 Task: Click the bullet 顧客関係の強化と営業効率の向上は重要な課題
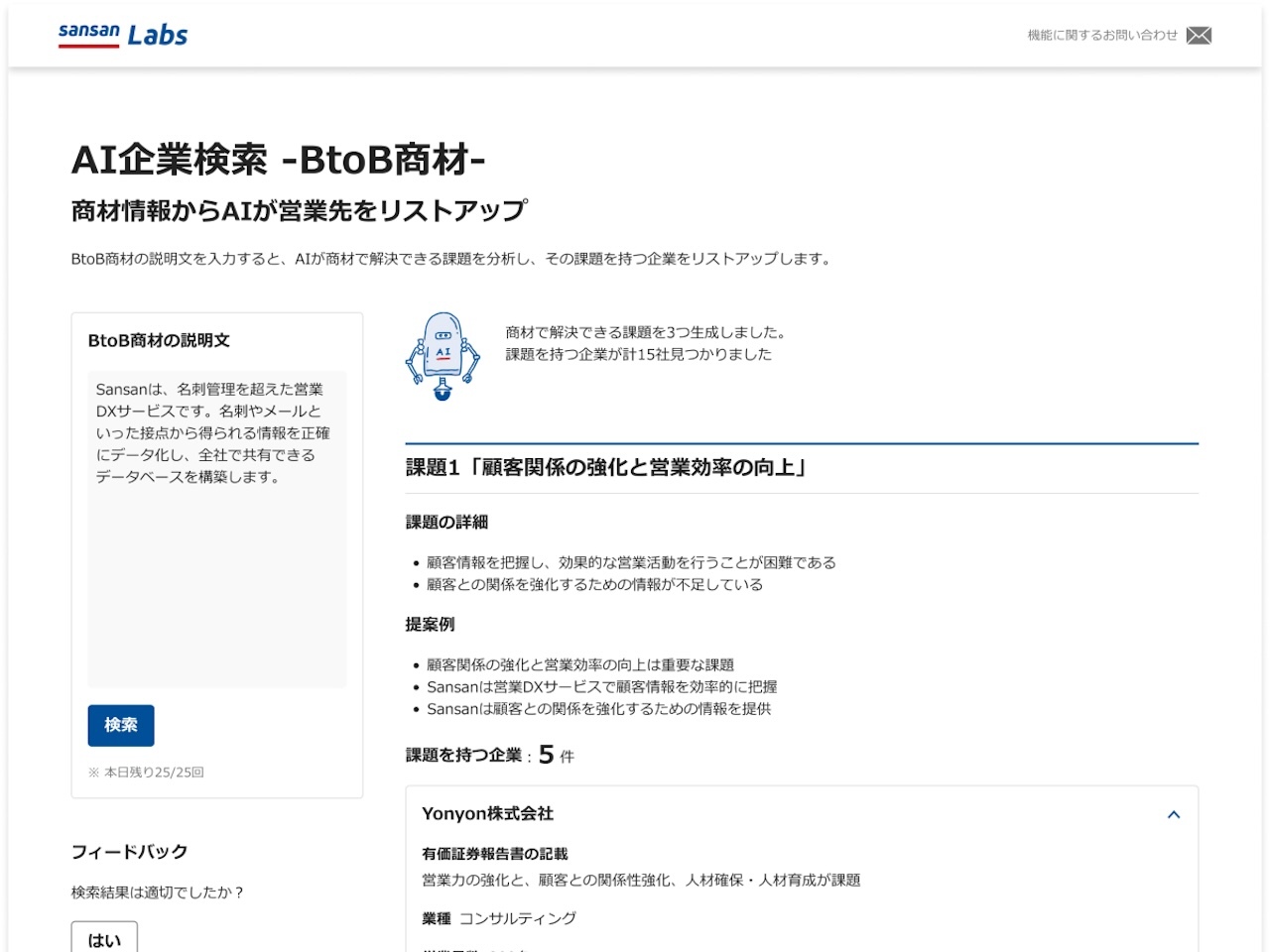(x=580, y=664)
